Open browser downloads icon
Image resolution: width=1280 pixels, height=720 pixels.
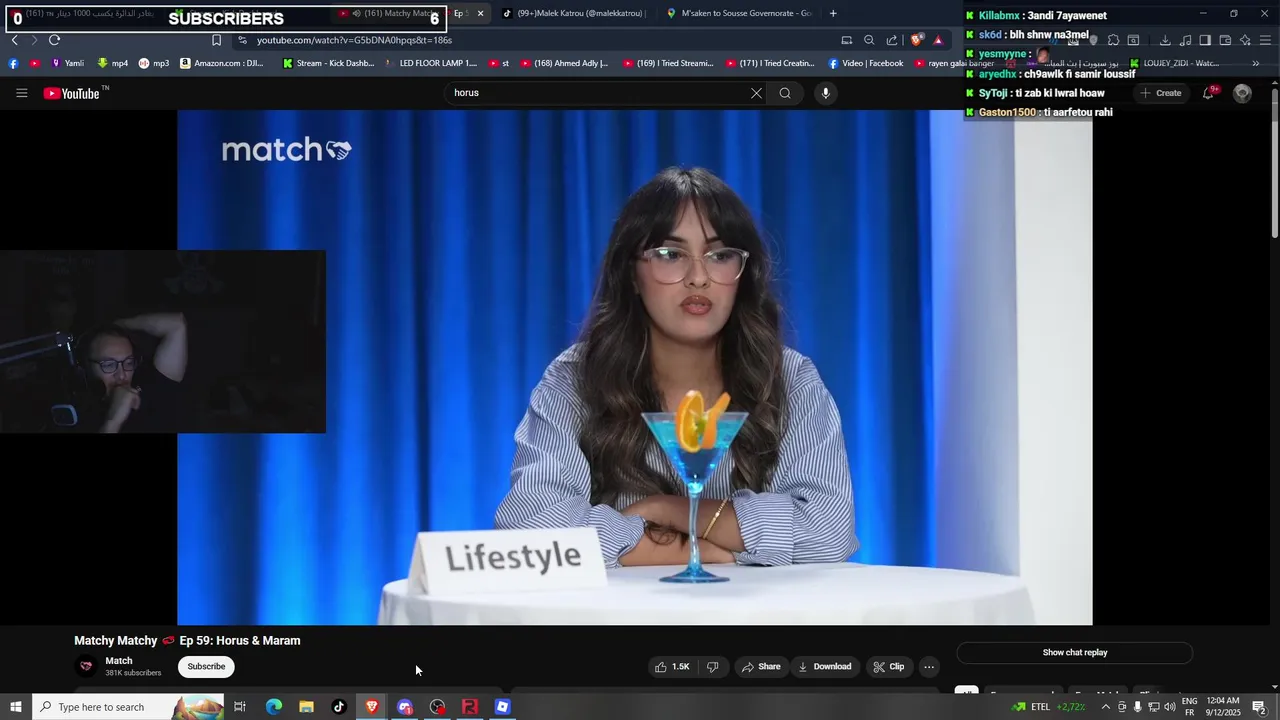(x=1165, y=40)
